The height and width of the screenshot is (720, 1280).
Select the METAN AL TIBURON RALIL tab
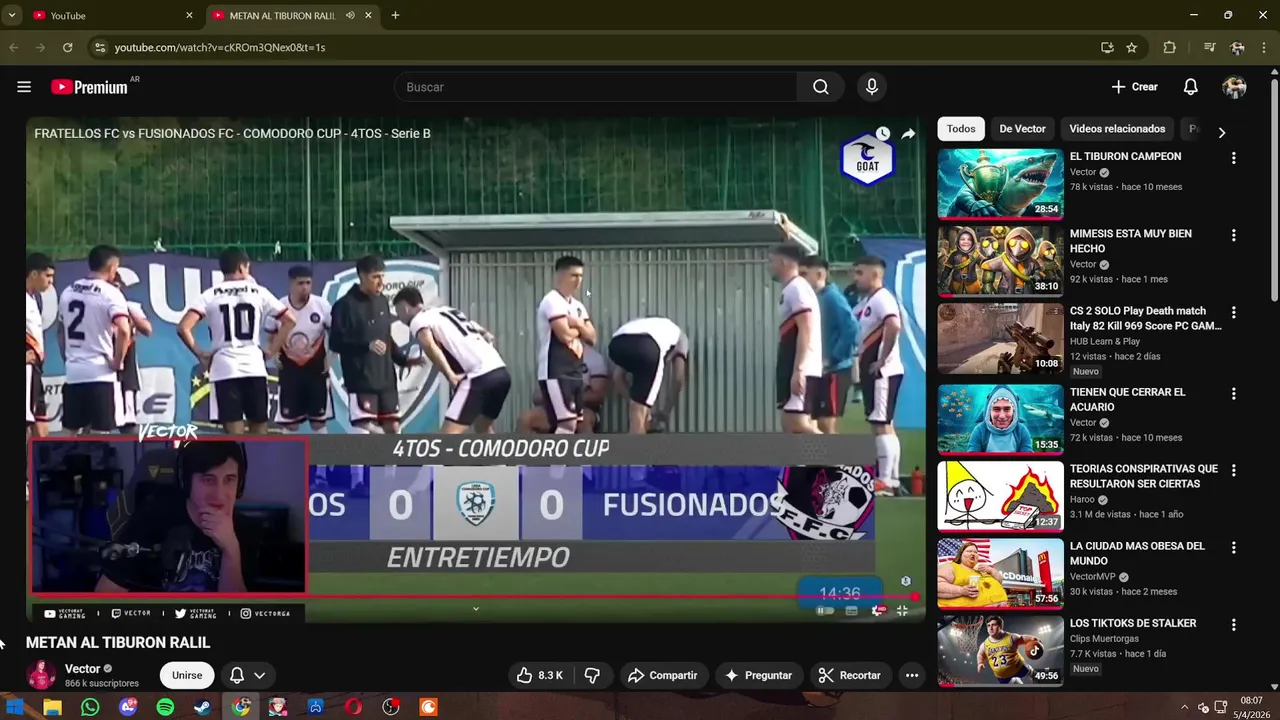(282, 15)
